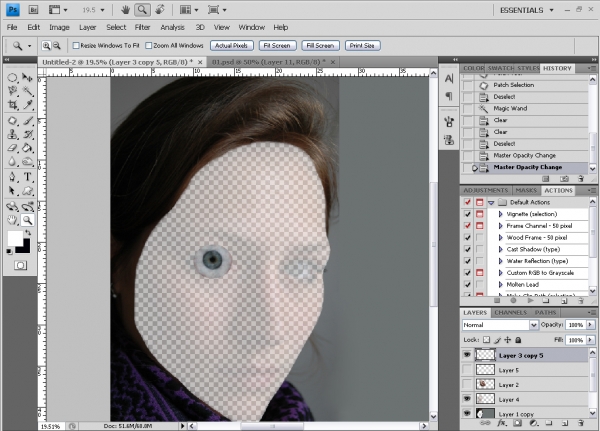Toggle Quick Mask mode
This screenshot has width=600, height=431.
tap(20, 265)
